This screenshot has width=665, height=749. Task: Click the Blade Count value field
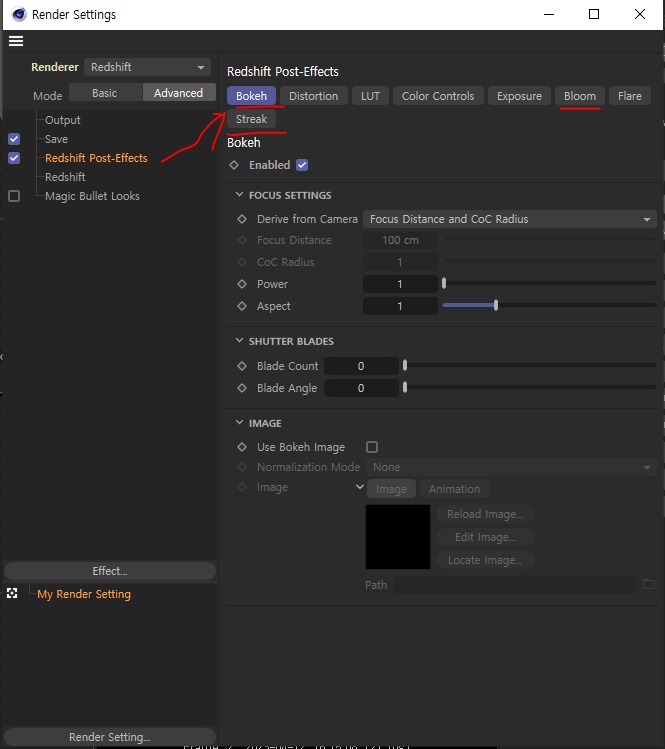click(x=361, y=366)
